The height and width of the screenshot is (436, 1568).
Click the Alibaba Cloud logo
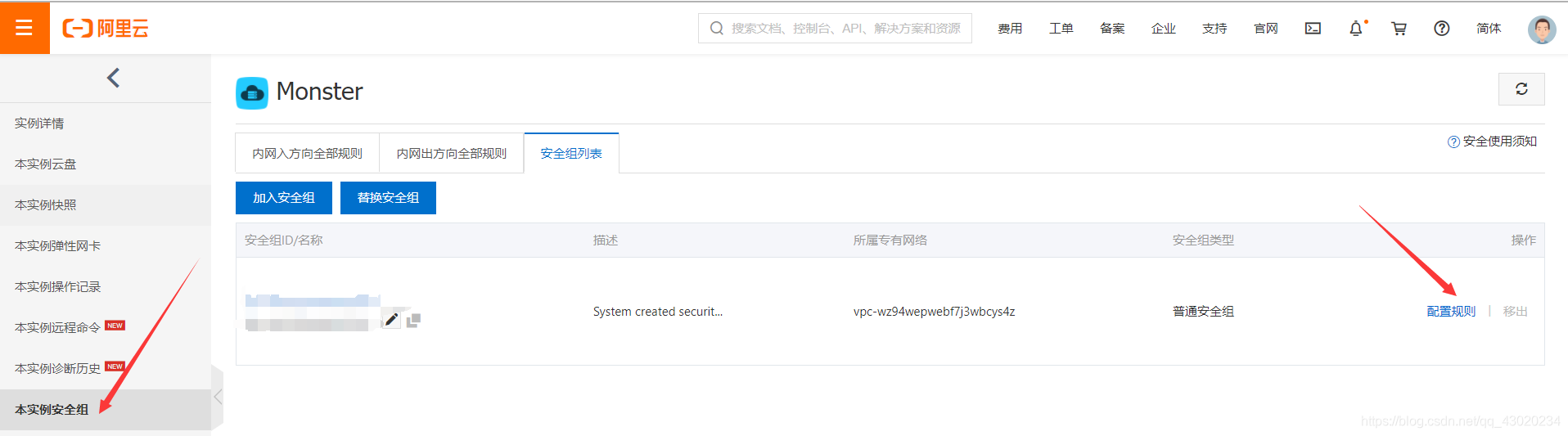click(x=106, y=29)
